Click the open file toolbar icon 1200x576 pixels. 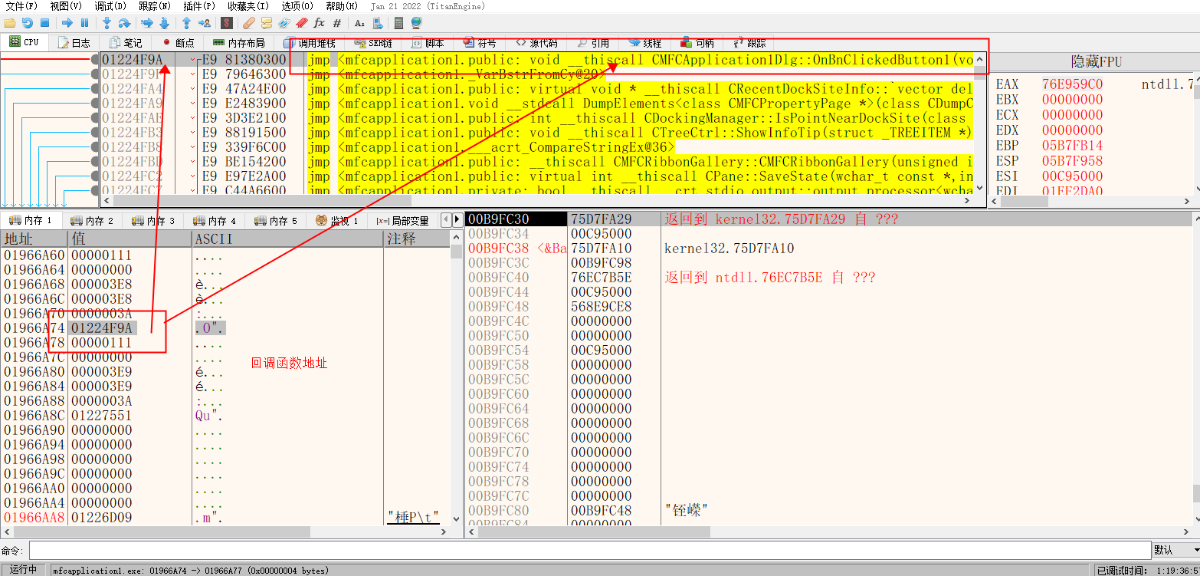10,23
